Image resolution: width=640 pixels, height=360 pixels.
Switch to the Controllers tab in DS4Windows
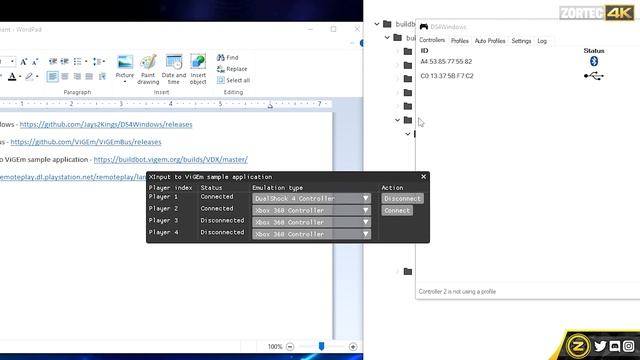(432, 40)
